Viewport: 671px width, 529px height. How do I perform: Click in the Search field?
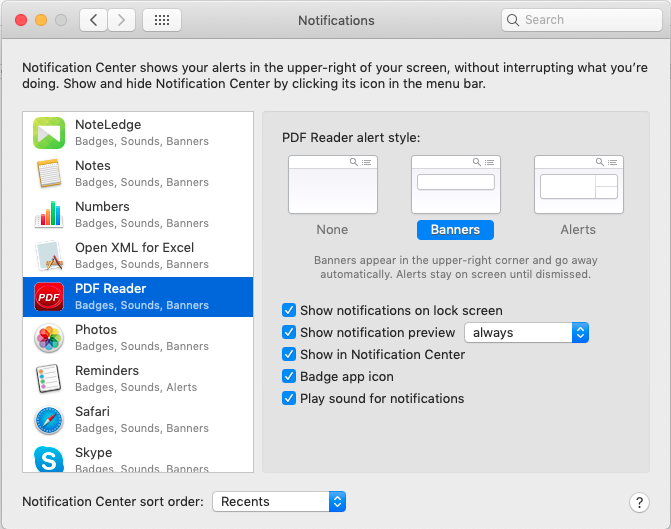click(582, 20)
